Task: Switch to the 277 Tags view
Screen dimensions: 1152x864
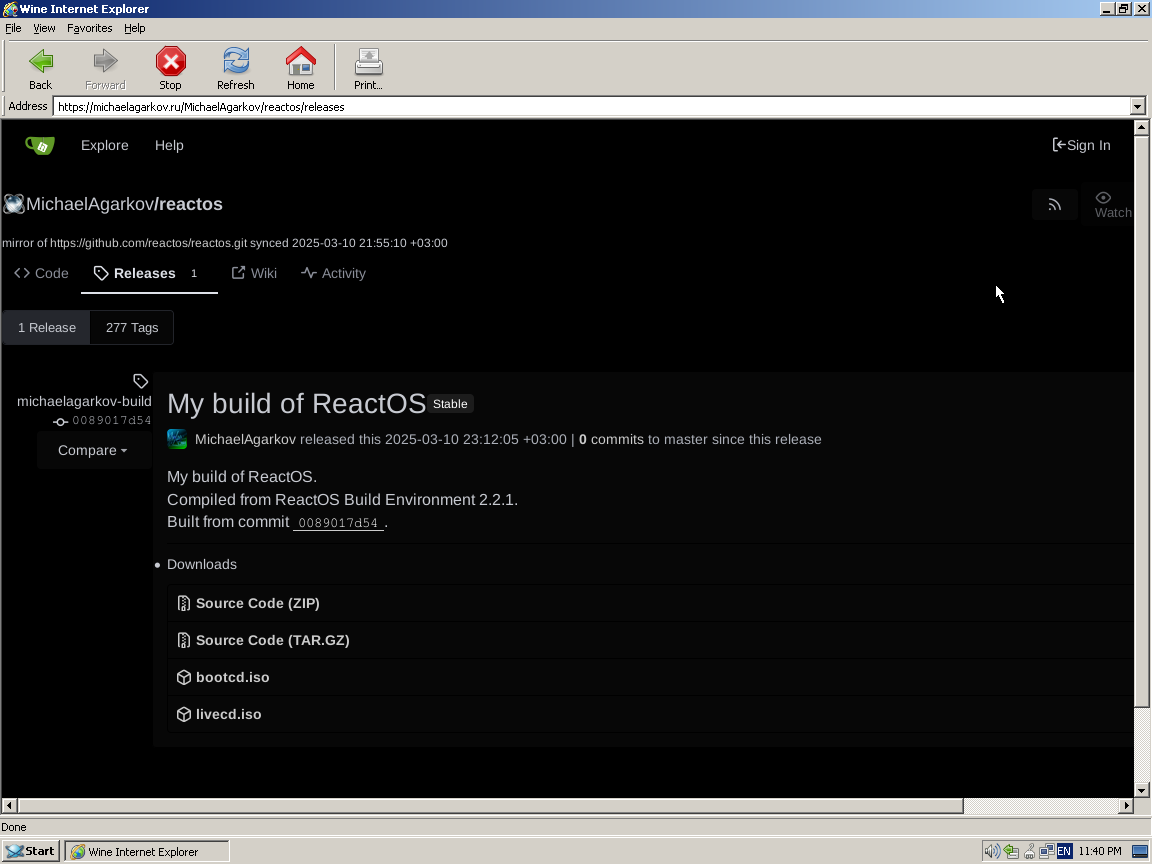Action: pyautogui.click(x=132, y=328)
